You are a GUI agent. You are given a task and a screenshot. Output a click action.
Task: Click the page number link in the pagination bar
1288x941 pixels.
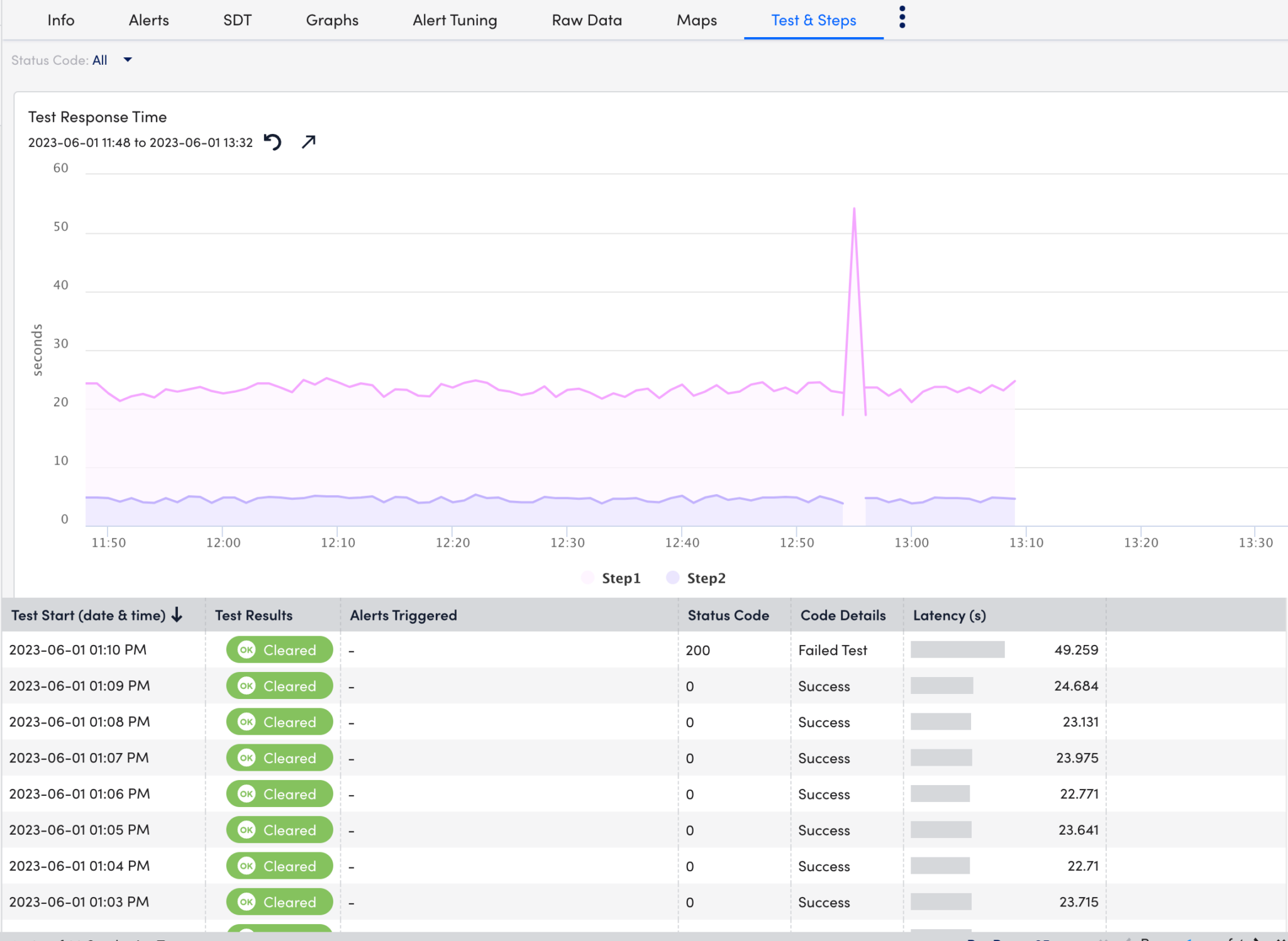pos(1188,939)
